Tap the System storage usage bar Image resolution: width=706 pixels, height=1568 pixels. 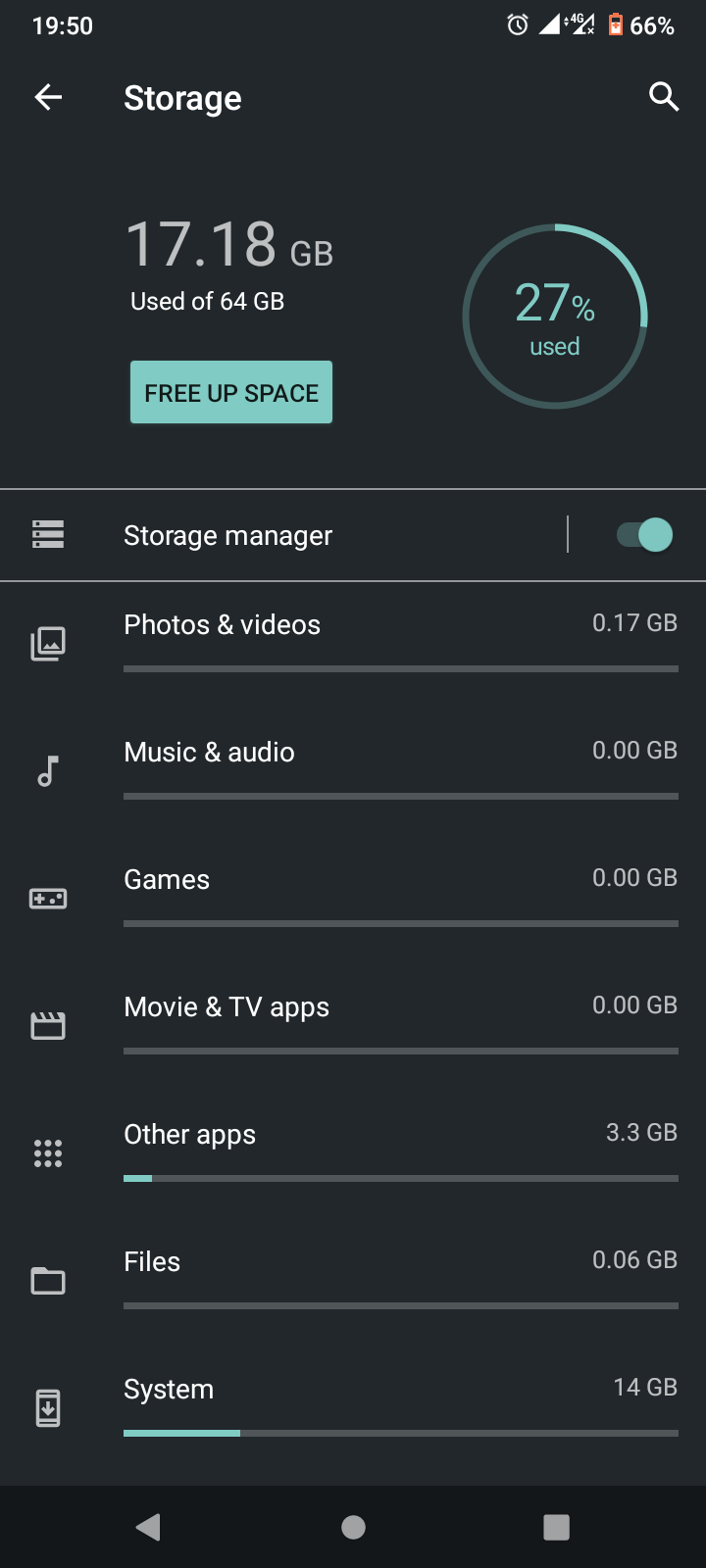point(401,1433)
